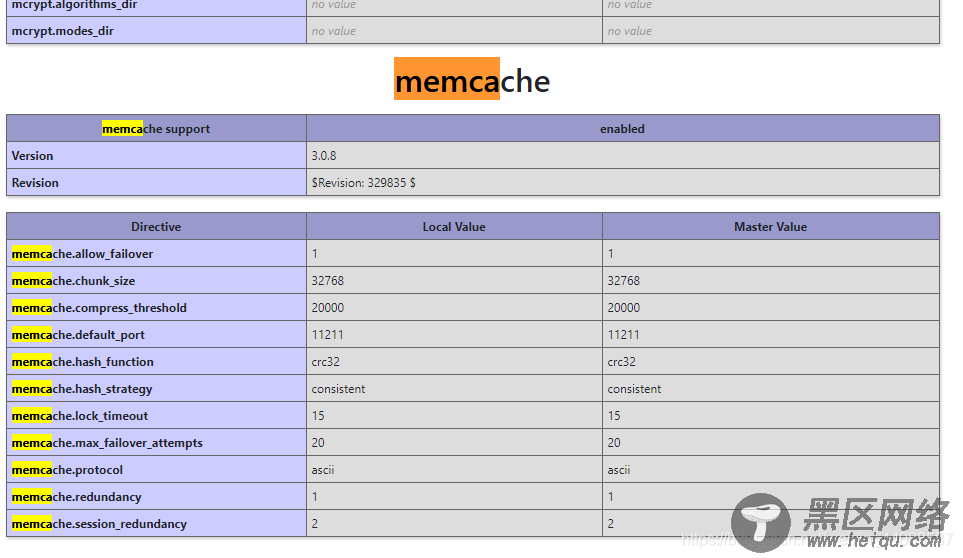Viewport: 963px width, 558px height.
Task: Click mcrypt.modes_dir master no value cell
Action: [x=771, y=31]
